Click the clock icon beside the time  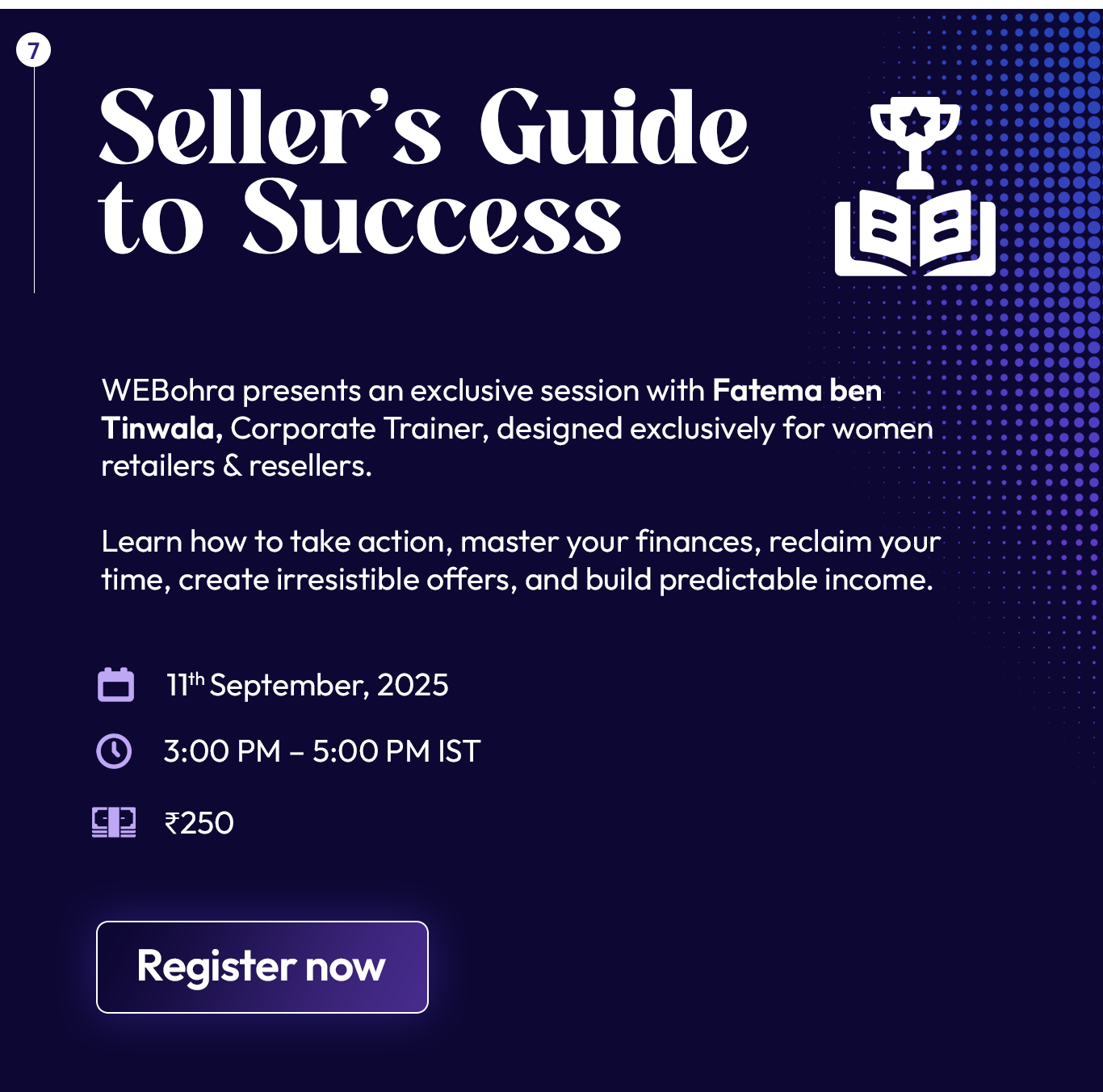[x=114, y=750]
